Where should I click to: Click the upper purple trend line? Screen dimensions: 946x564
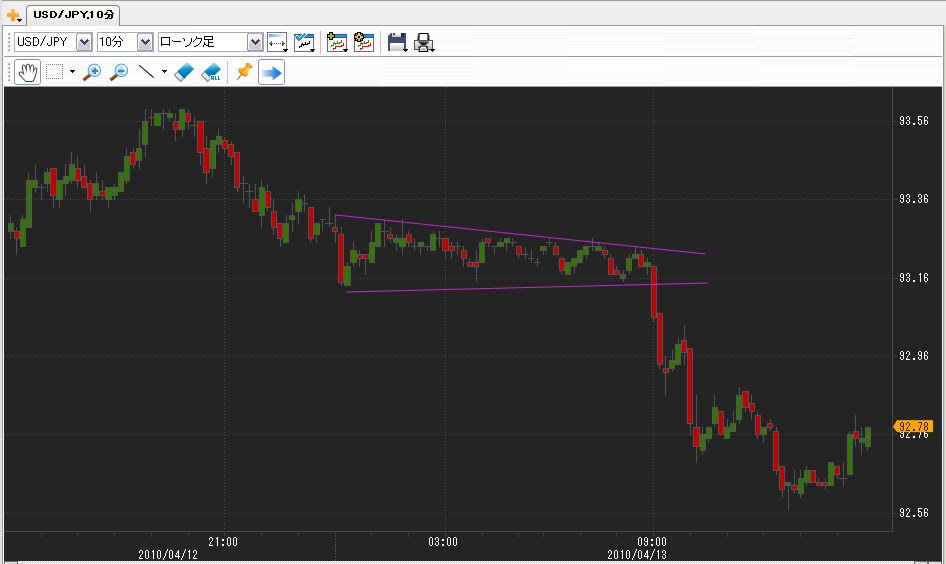pyautogui.click(x=519, y=234)
